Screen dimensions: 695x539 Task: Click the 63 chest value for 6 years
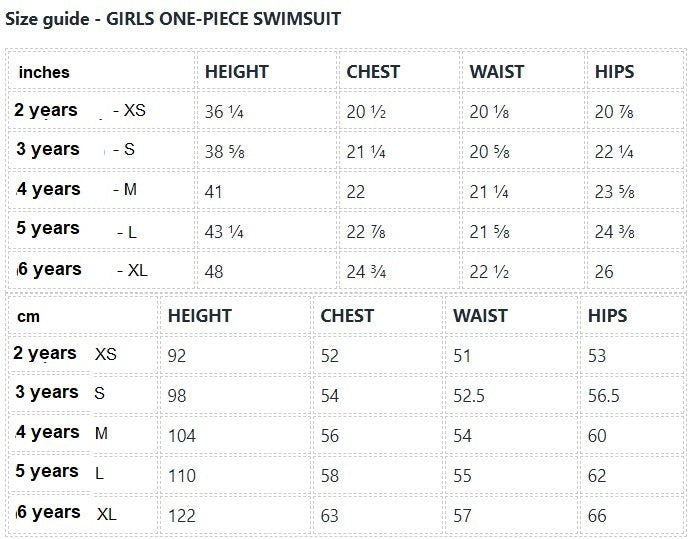pos(330,516)
